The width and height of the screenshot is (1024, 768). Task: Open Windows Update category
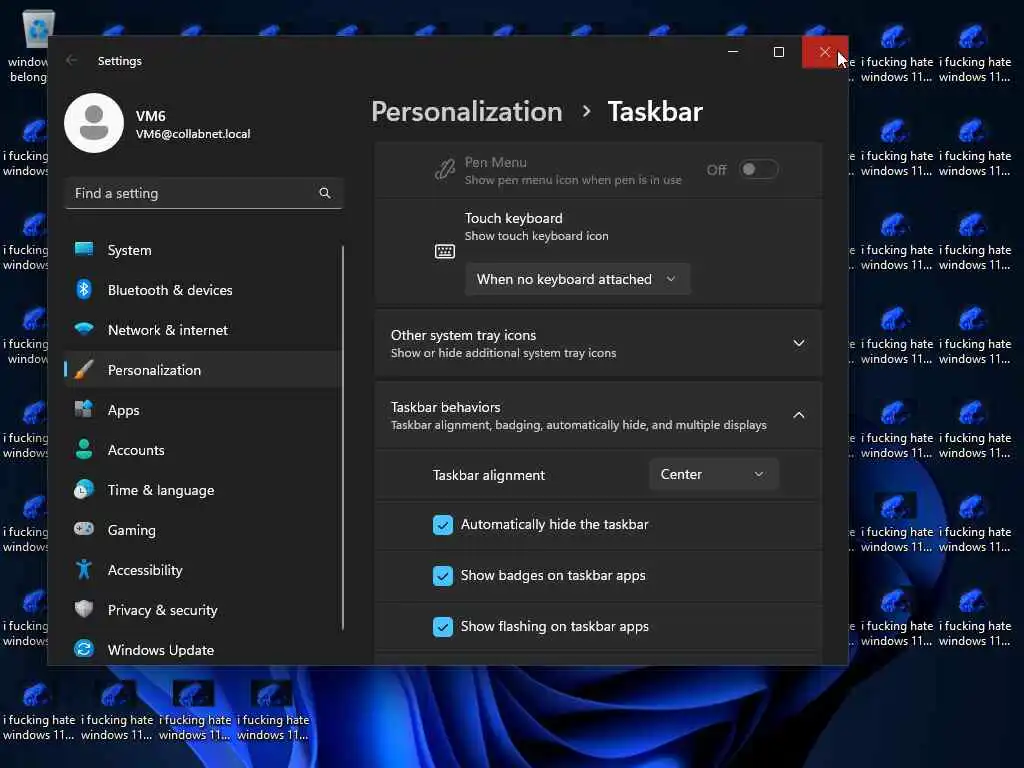pos(203,650)
